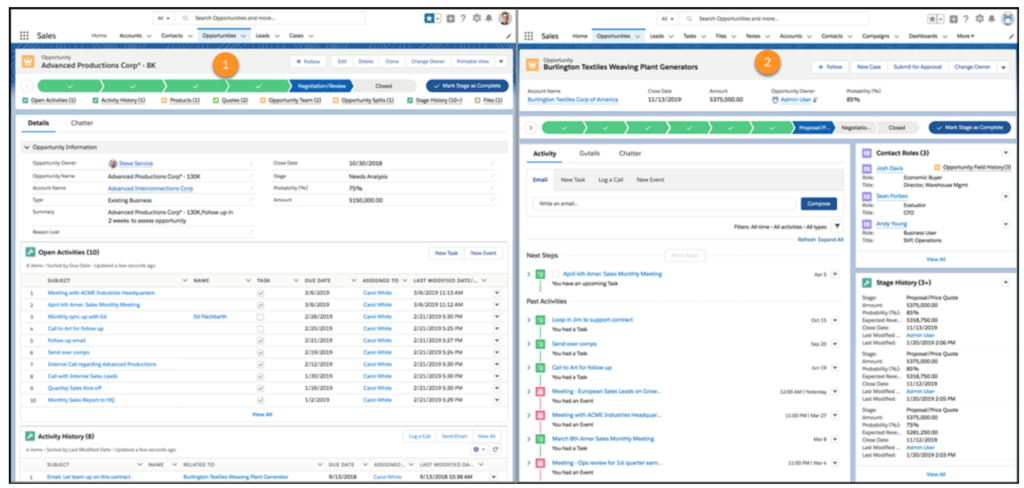This screenshot has width=1024, height=488.
Task: Open the notifications bell in right window
Action: (x=990, y=18)
